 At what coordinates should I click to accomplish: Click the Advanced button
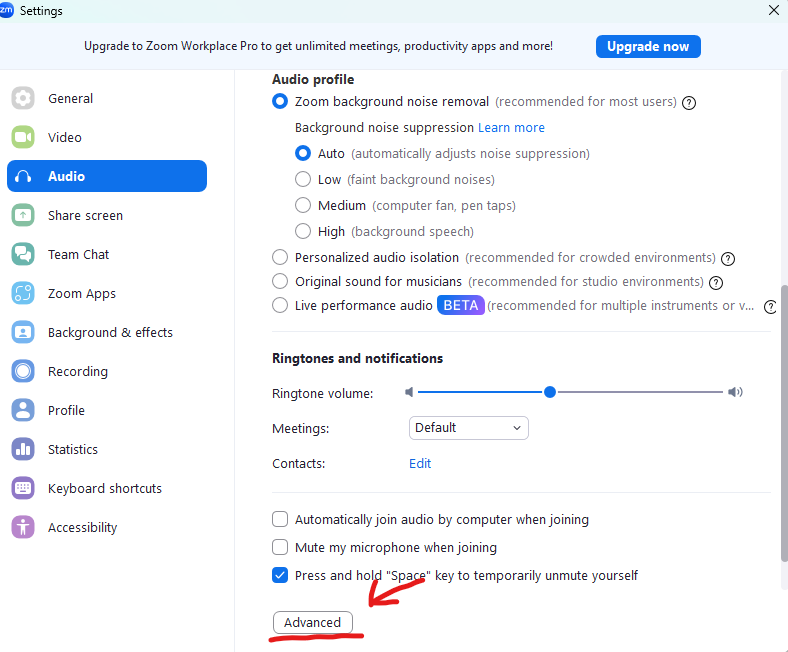313,622
